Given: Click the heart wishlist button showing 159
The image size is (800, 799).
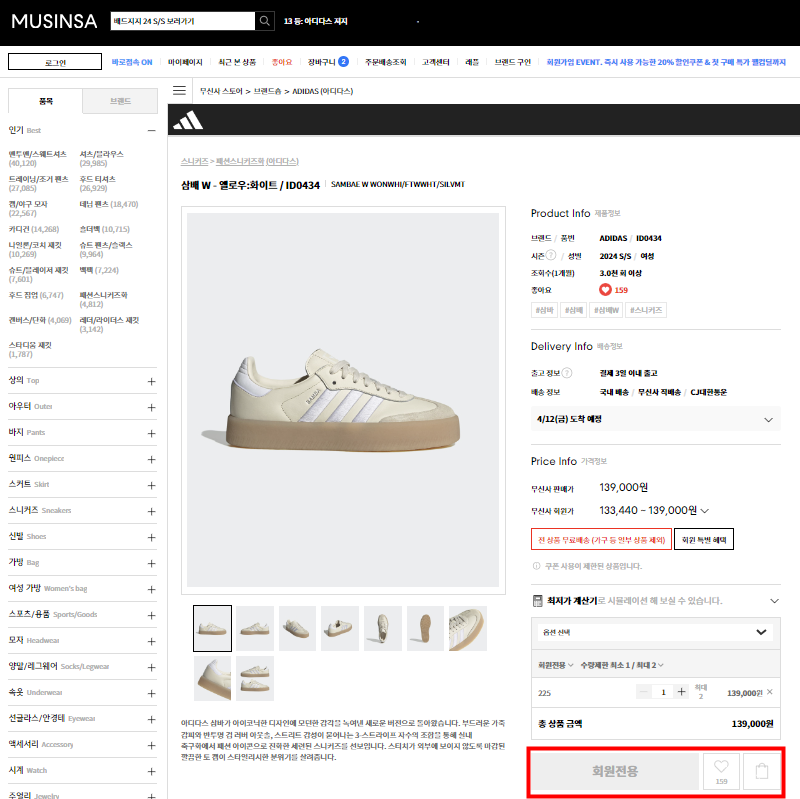Looking at the screenshot, I should point(721,771).
